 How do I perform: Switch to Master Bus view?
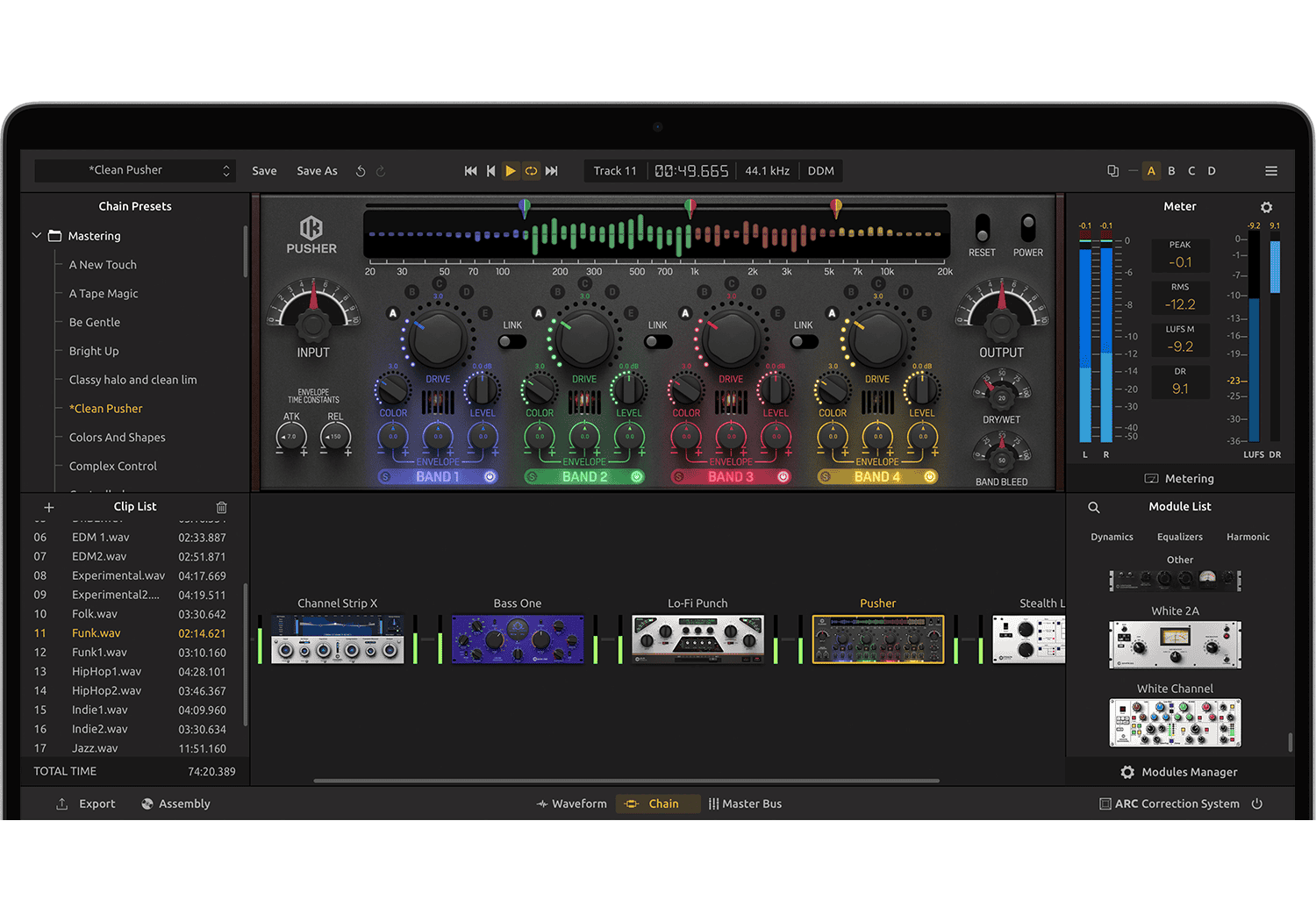click(745, 803)
